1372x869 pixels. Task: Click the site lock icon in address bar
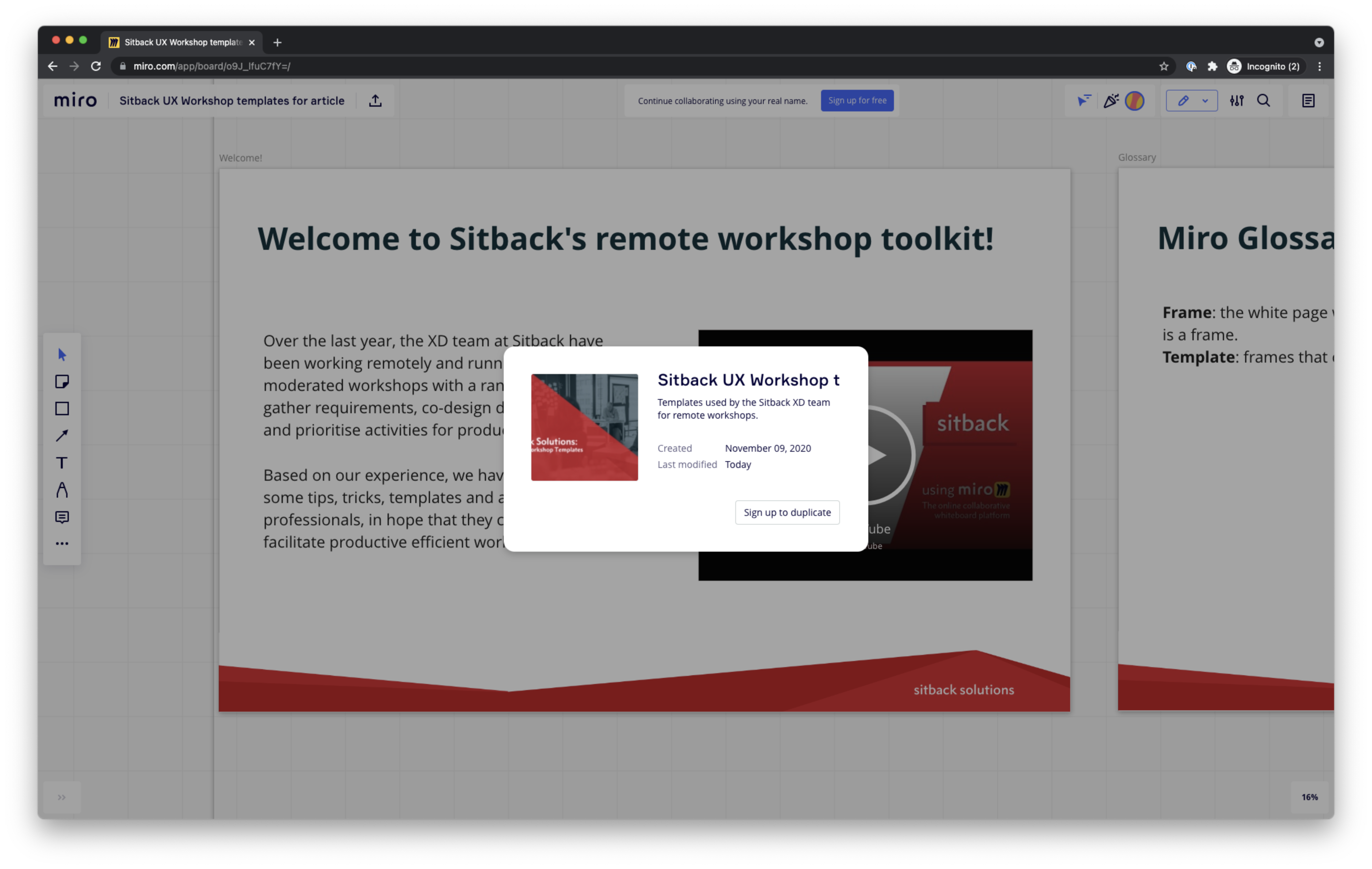point(123,66)
